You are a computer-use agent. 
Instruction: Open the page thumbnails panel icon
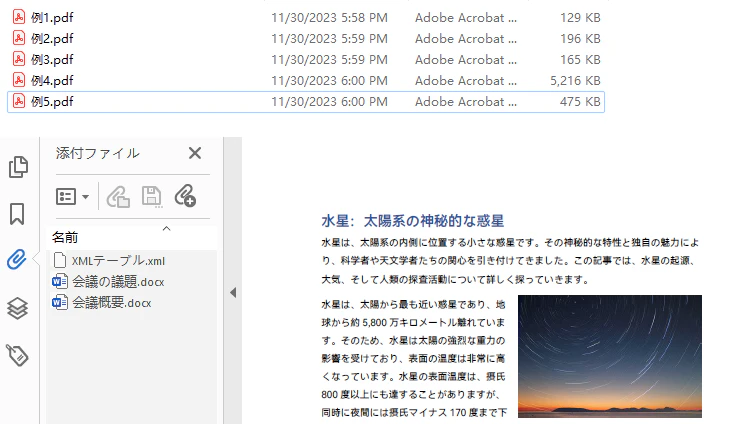point(18,167)
